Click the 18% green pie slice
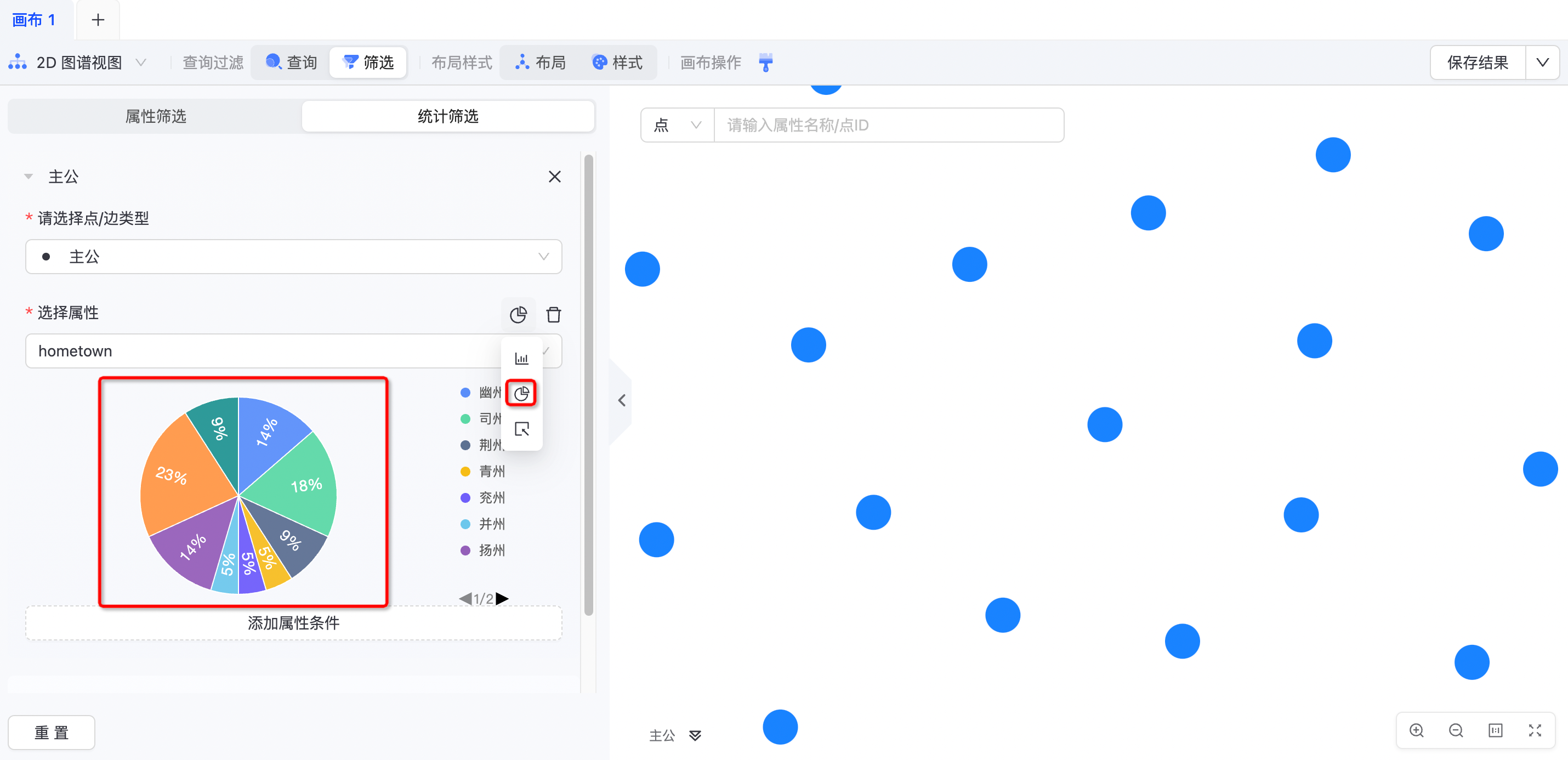 point(298,484)
